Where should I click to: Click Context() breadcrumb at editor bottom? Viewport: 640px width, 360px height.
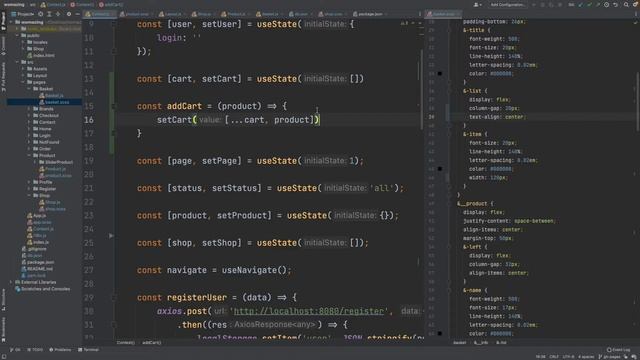(x=126, y=343)
